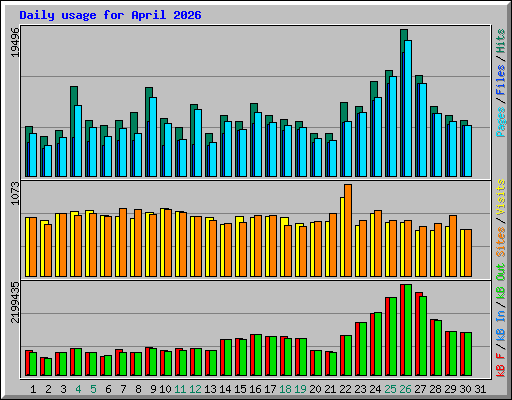Select green weekend day 26 label
Image resolution: width=512 pixels, height=400 pixels.
pyautogui.click(x=405, y=389)
